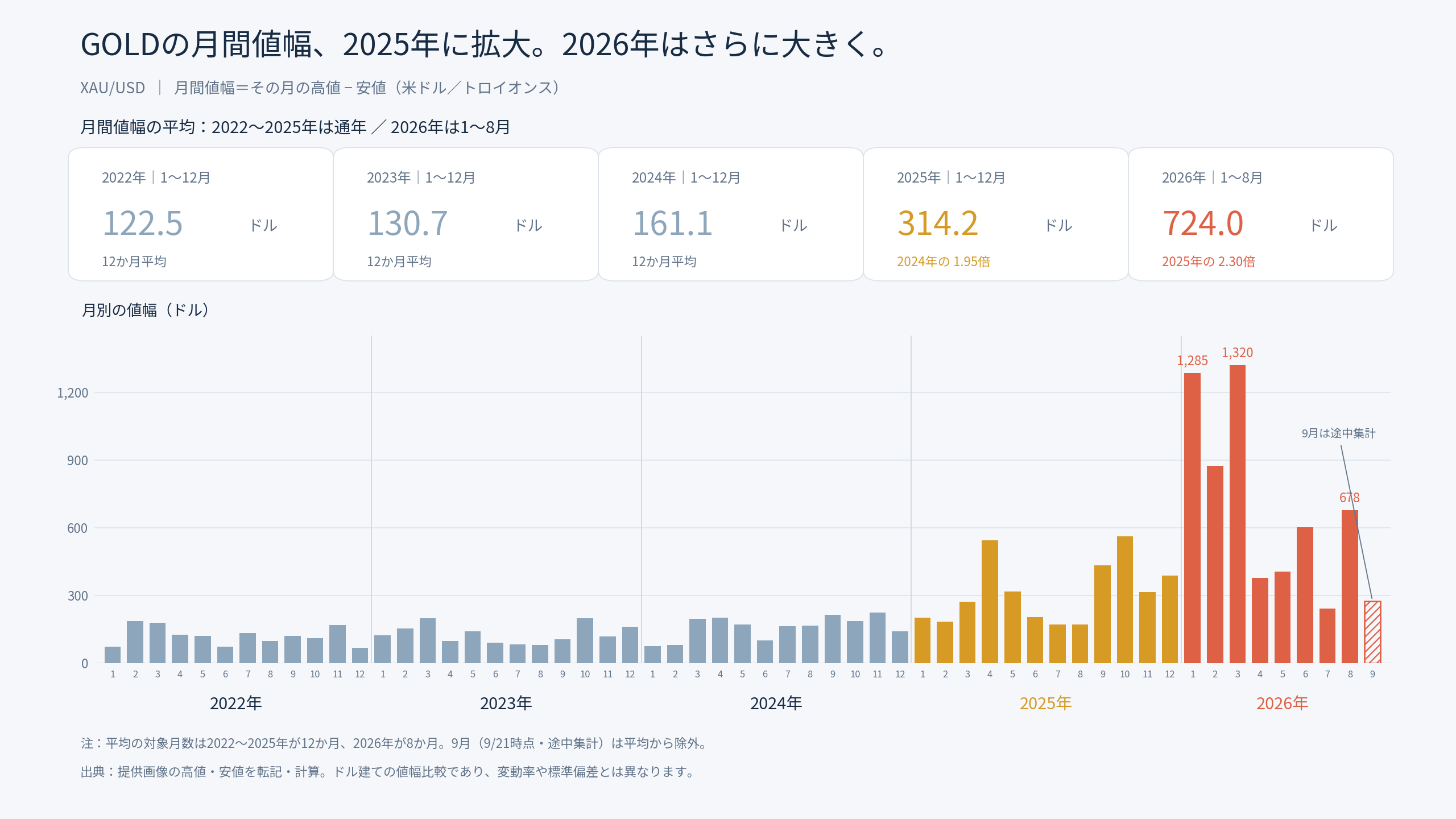Viewport: 1456px width, 819px height.
Task: Click the '2022年' x-axis year label
Action: tap(236, 704)
